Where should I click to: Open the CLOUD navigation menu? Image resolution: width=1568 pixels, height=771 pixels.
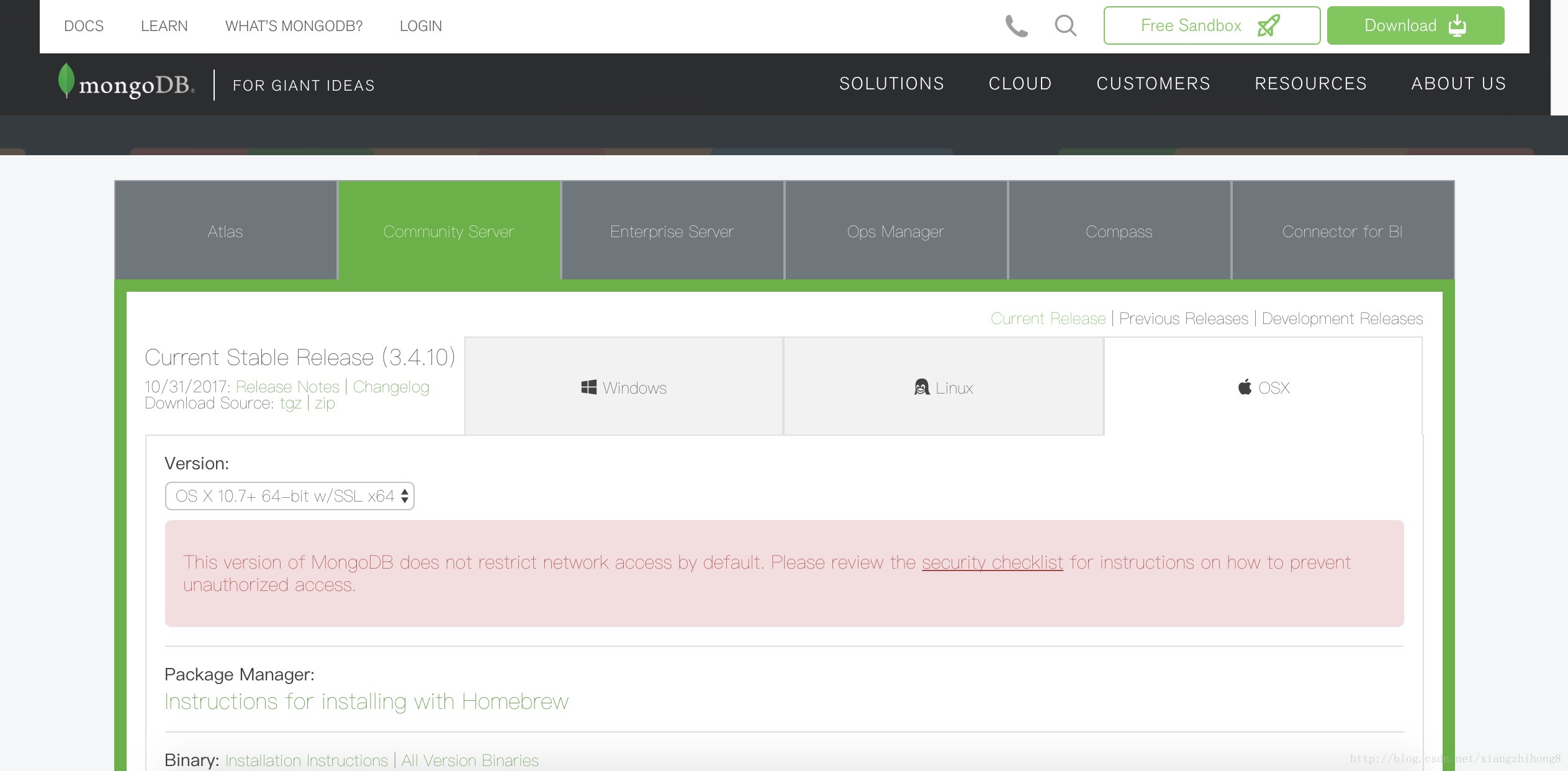(1020, 84)
